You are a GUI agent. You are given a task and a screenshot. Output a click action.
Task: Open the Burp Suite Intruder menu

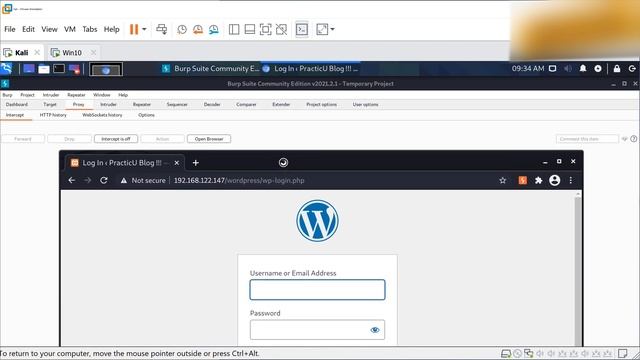pos(51,95)
